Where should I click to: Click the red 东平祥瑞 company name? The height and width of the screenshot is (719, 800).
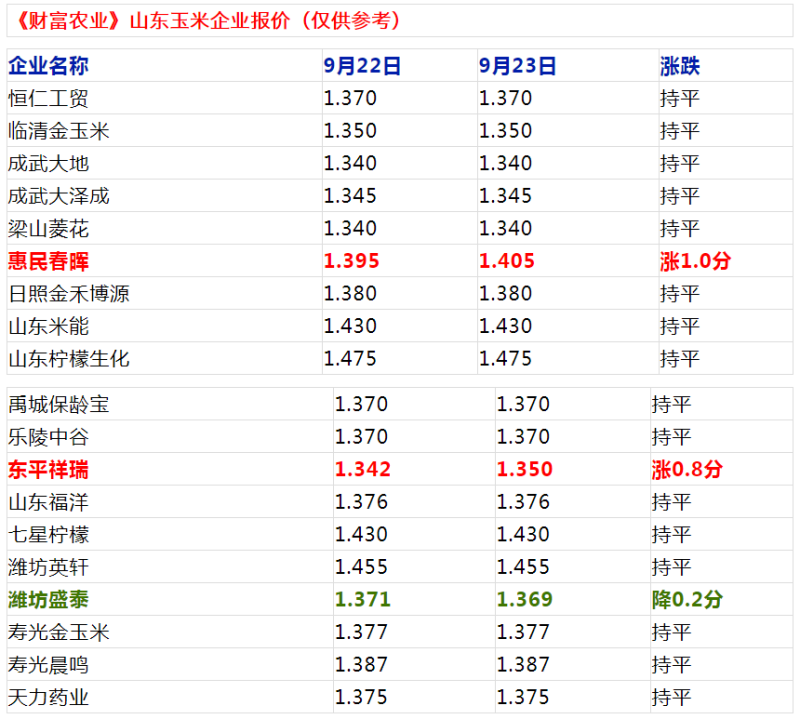pyautogui.click(x=48, y=470)
